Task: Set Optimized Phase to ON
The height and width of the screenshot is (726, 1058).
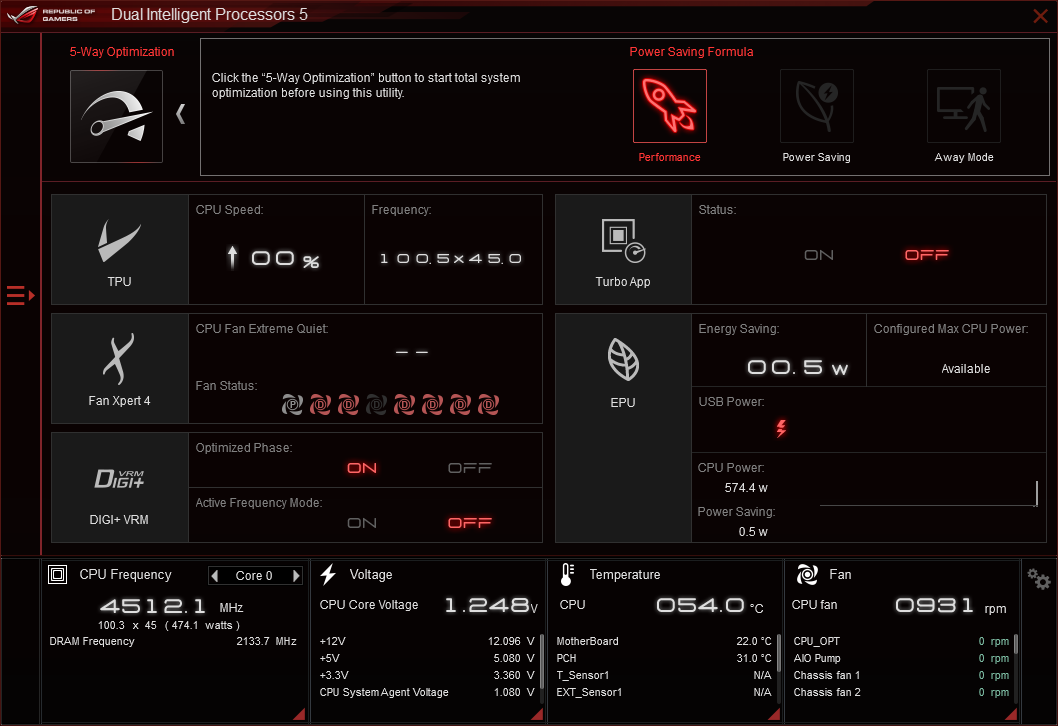Action: [362, 468]
